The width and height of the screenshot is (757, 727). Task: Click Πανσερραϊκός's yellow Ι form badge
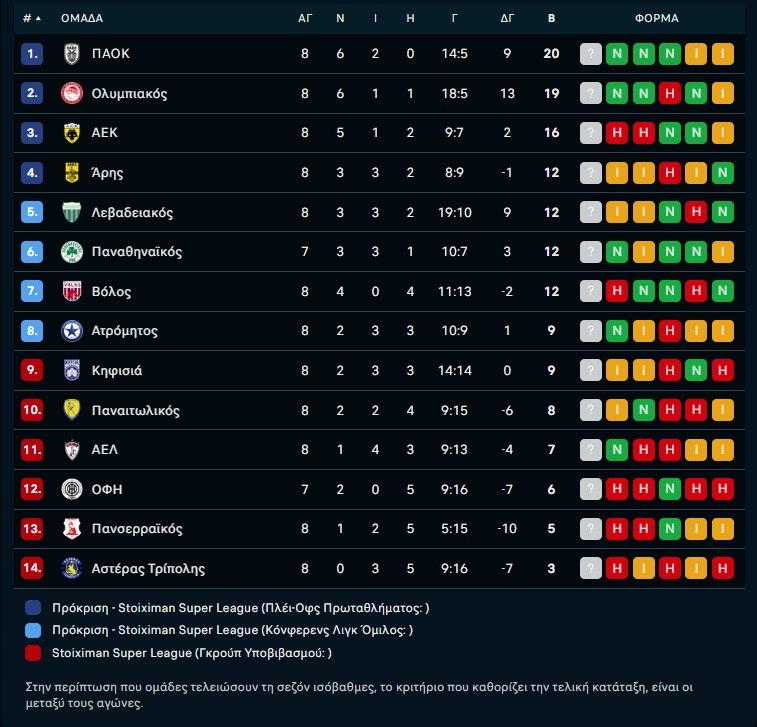click(x=721, y=529)
